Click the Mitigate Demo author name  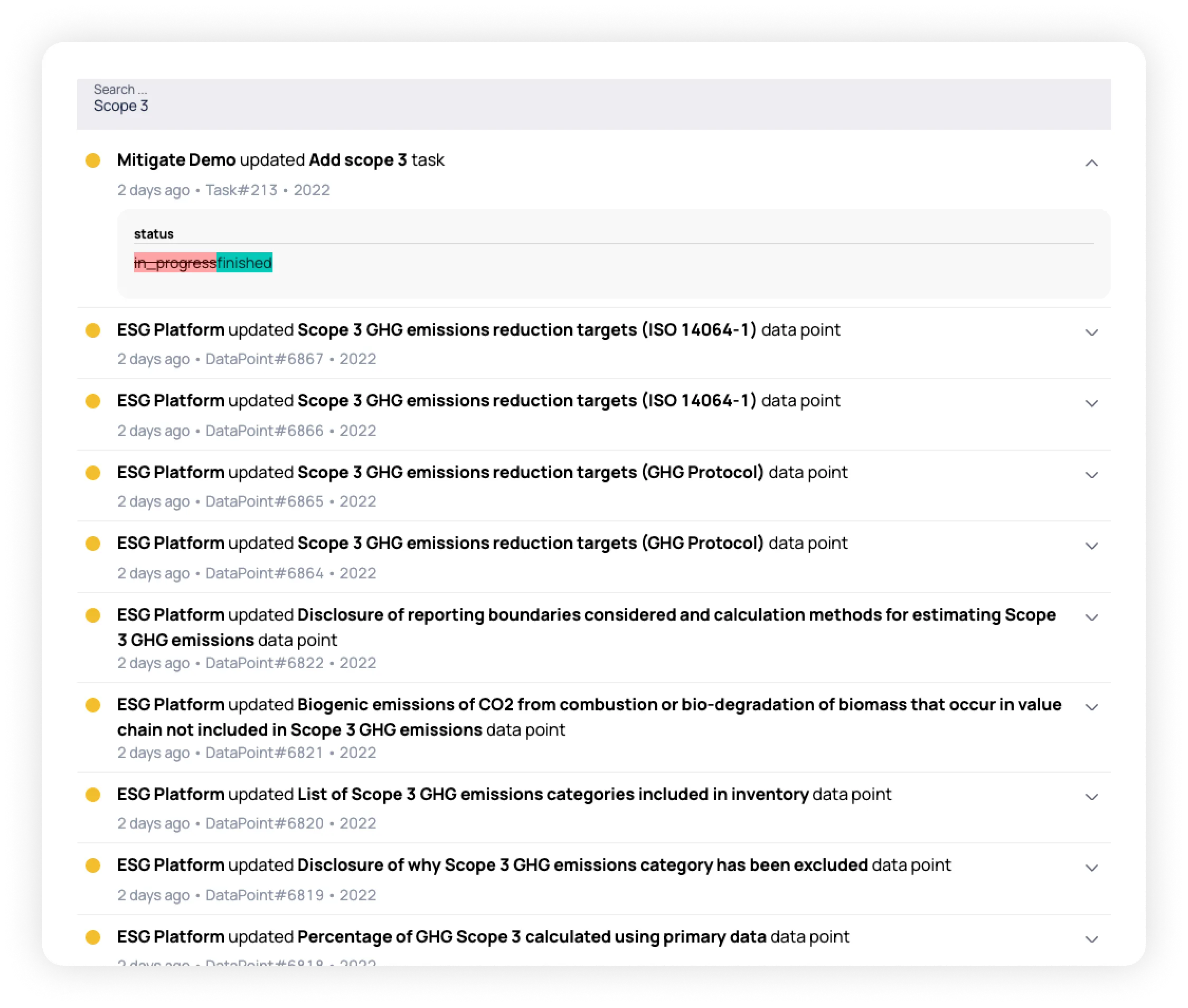(176, 160)
